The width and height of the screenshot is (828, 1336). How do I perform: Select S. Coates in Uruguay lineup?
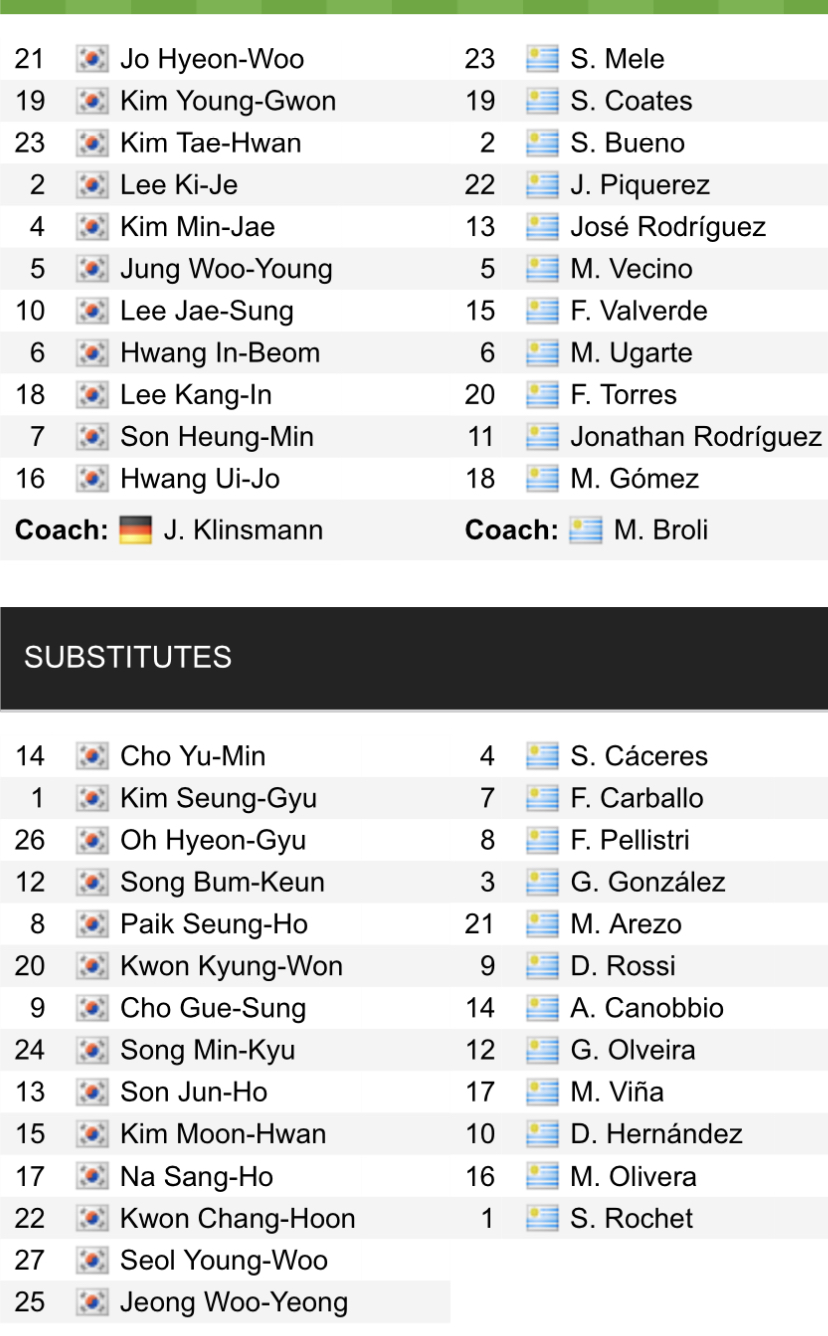631,101
